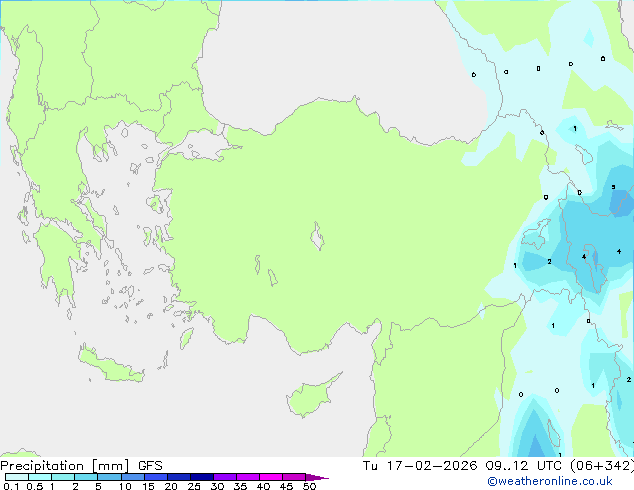Pick the 15–20 mm legend color swatch
The height and width of the screenshot is (490, 634).
pos(156,477)
